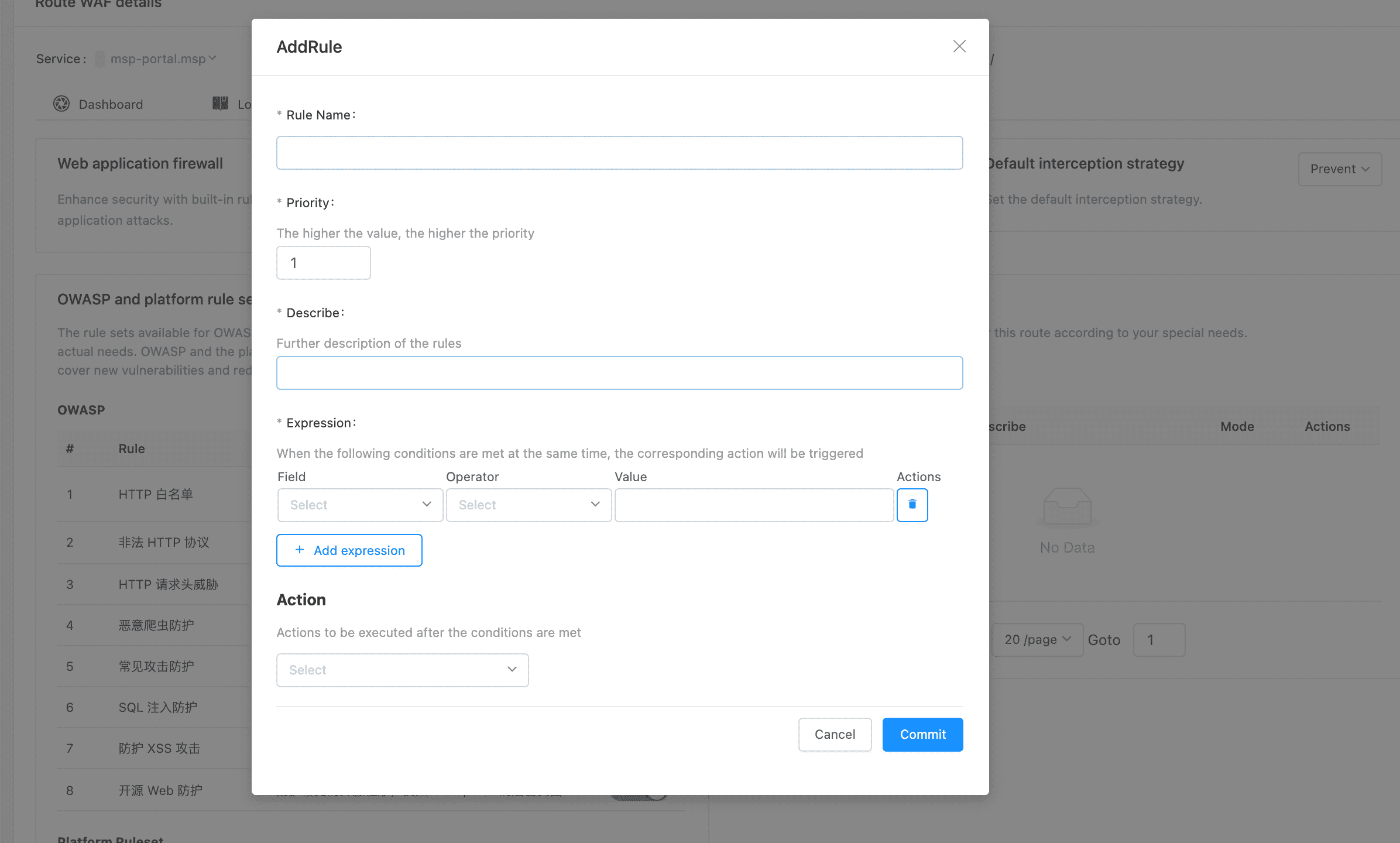1400x843 pixels.
Task: Click the HTTP 请求头威胁 rule row
Action: pyautogui.click(x=155, y=584)
